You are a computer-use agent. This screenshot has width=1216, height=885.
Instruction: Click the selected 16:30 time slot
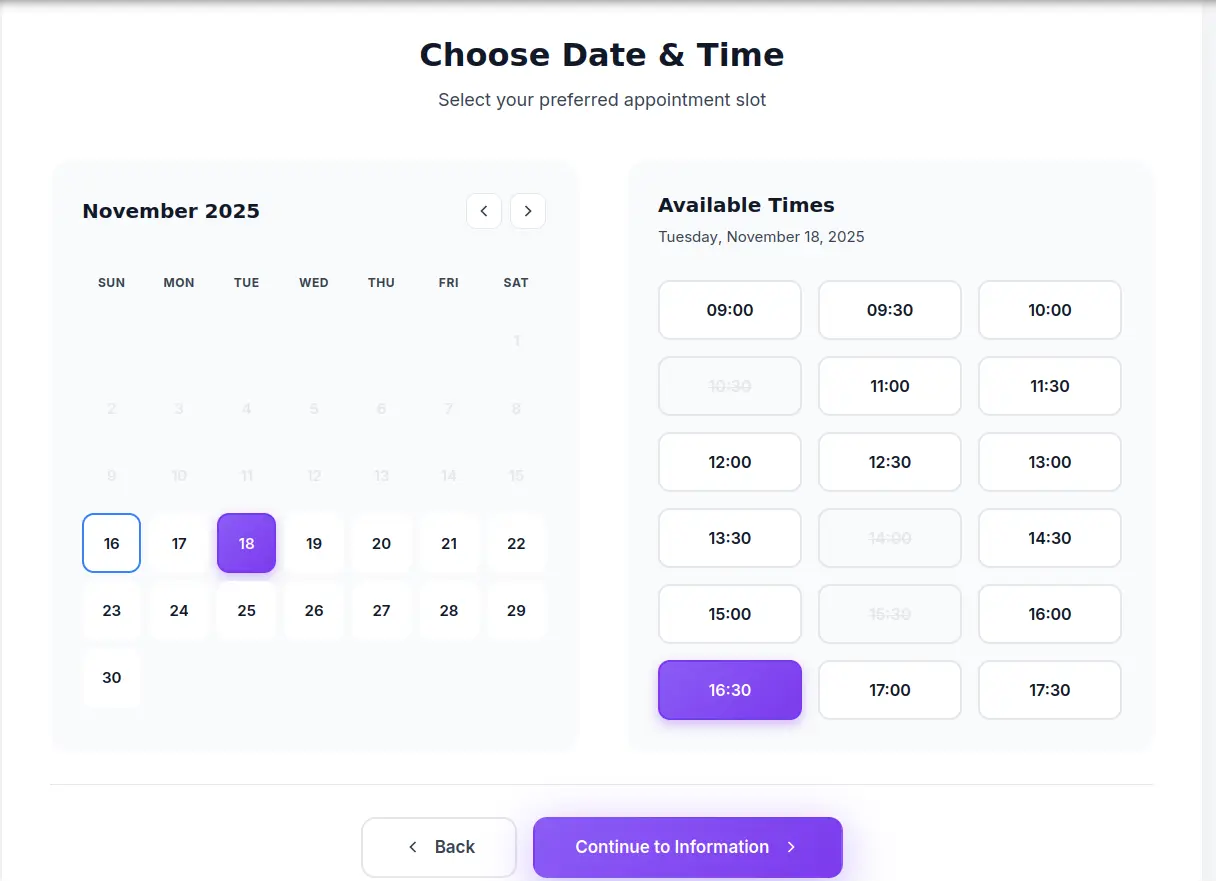pos(729,690)
